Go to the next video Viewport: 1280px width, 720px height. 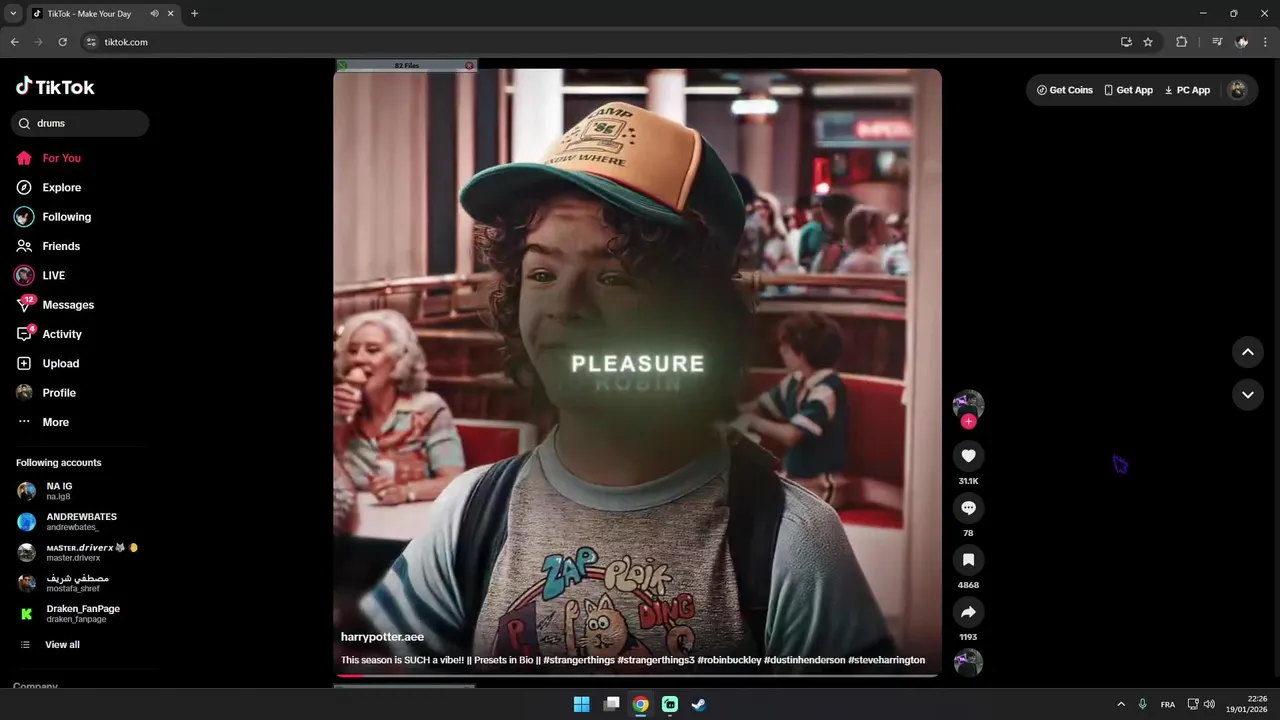tap(1247, 394)
